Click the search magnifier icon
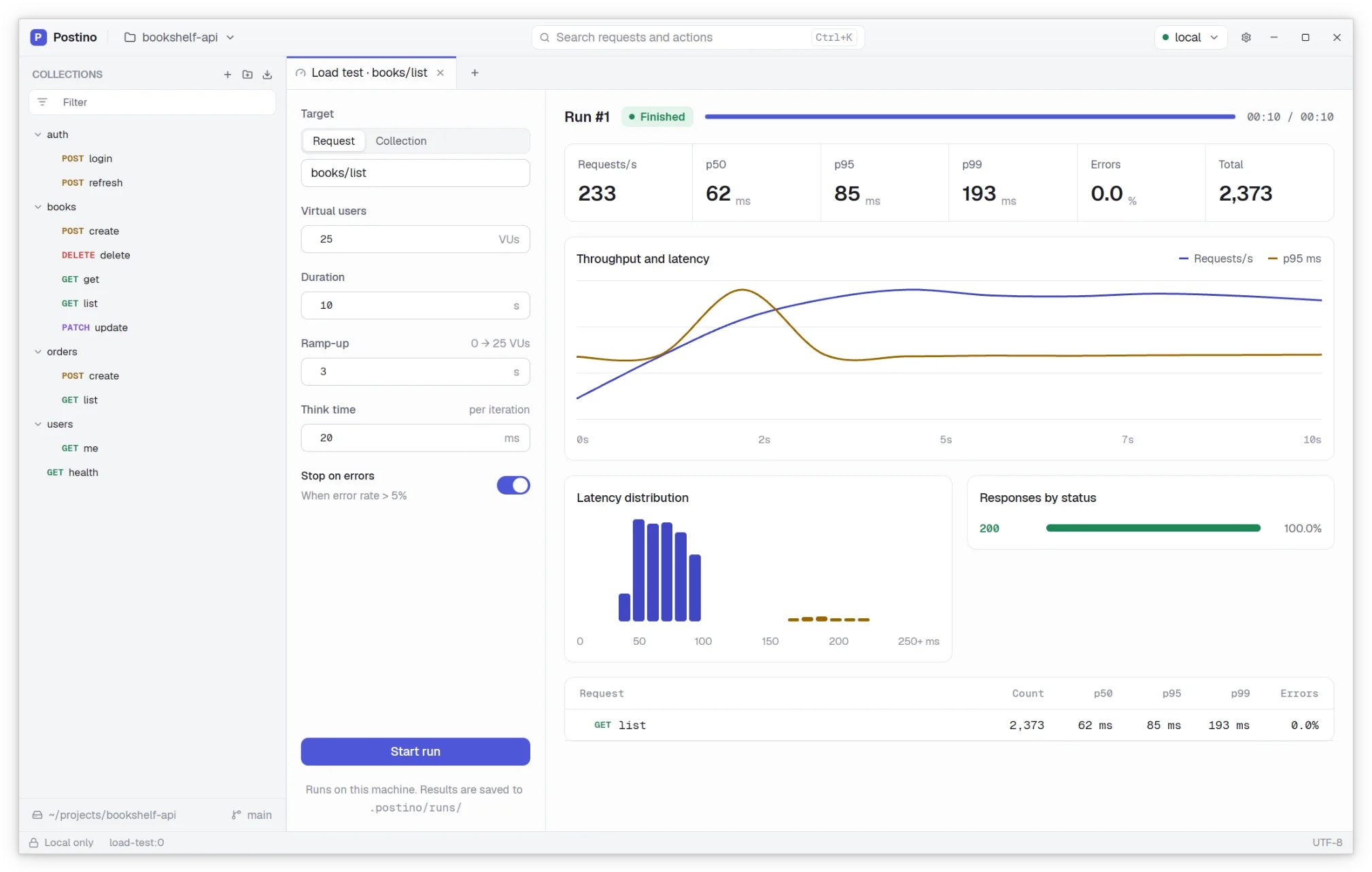The width and height of the screenshot is (1372, 872). coord(545,37)
